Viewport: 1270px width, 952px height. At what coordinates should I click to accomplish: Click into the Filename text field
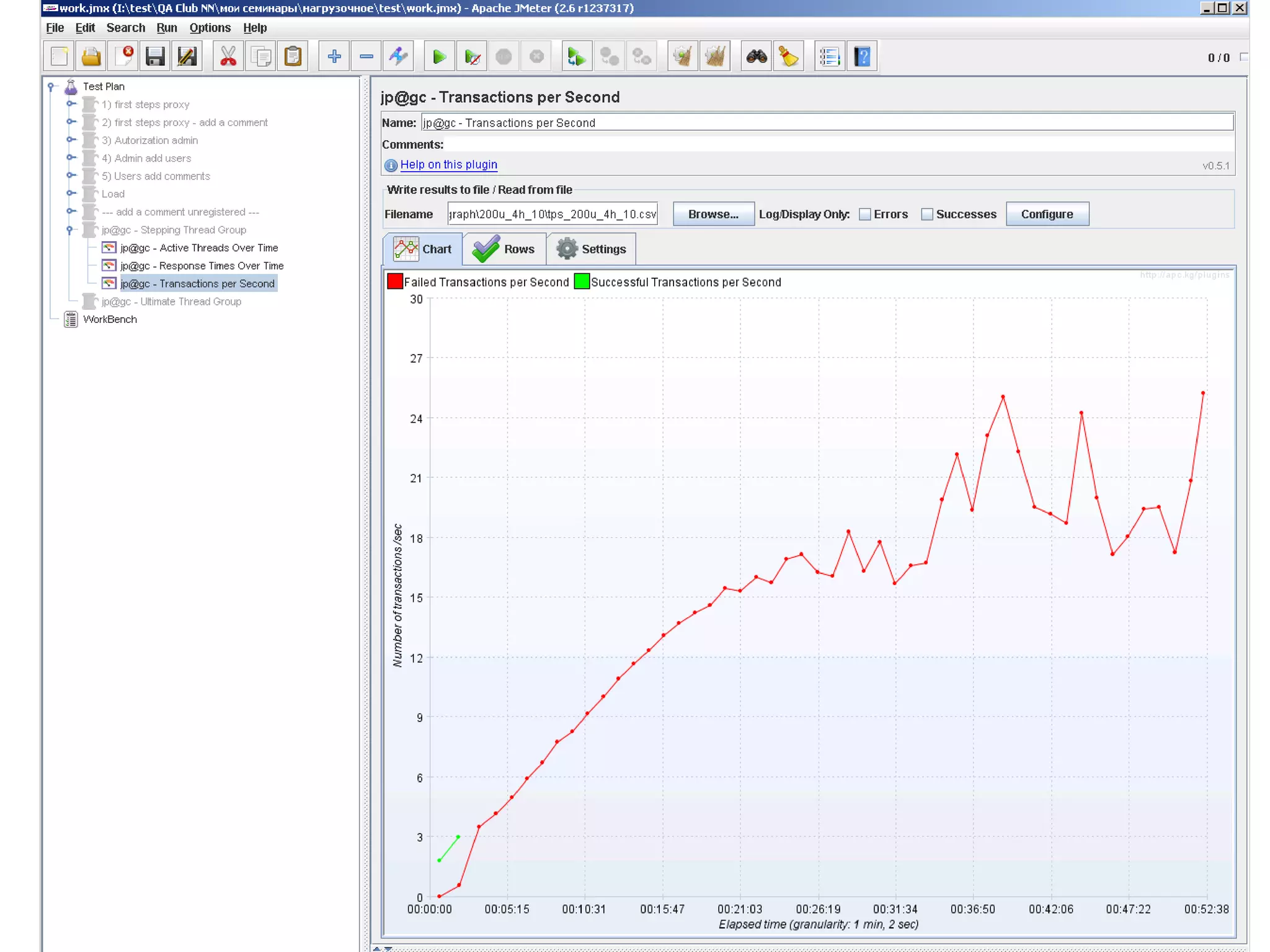click(552, 214)
